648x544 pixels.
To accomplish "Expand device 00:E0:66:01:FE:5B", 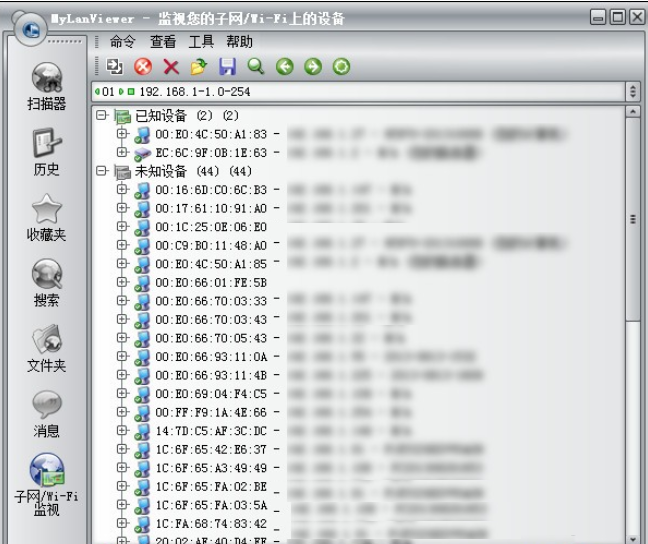I will pos(122,282).
